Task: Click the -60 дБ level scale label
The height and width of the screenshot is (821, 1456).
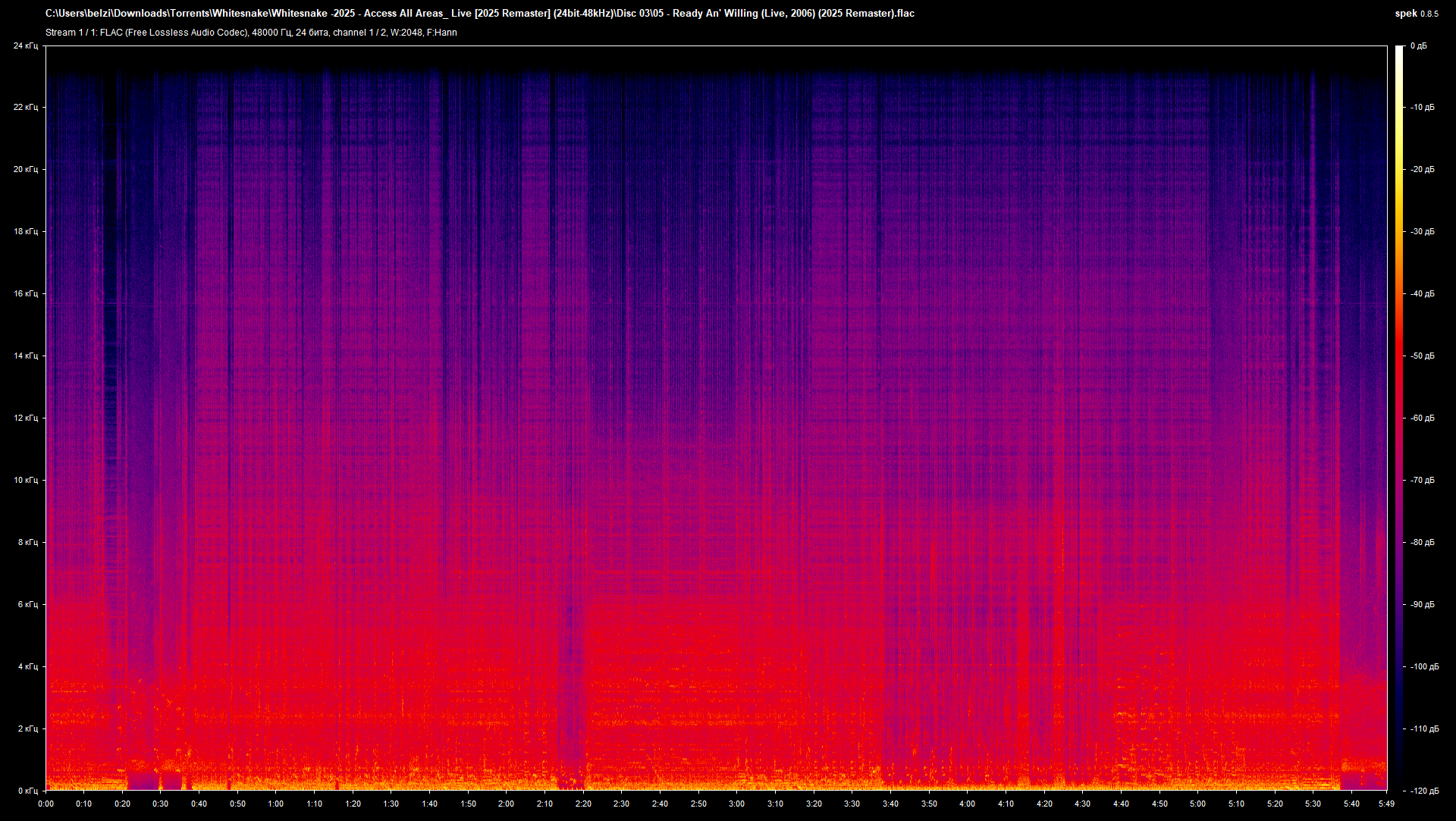Action: click(x=1423, y=418)
